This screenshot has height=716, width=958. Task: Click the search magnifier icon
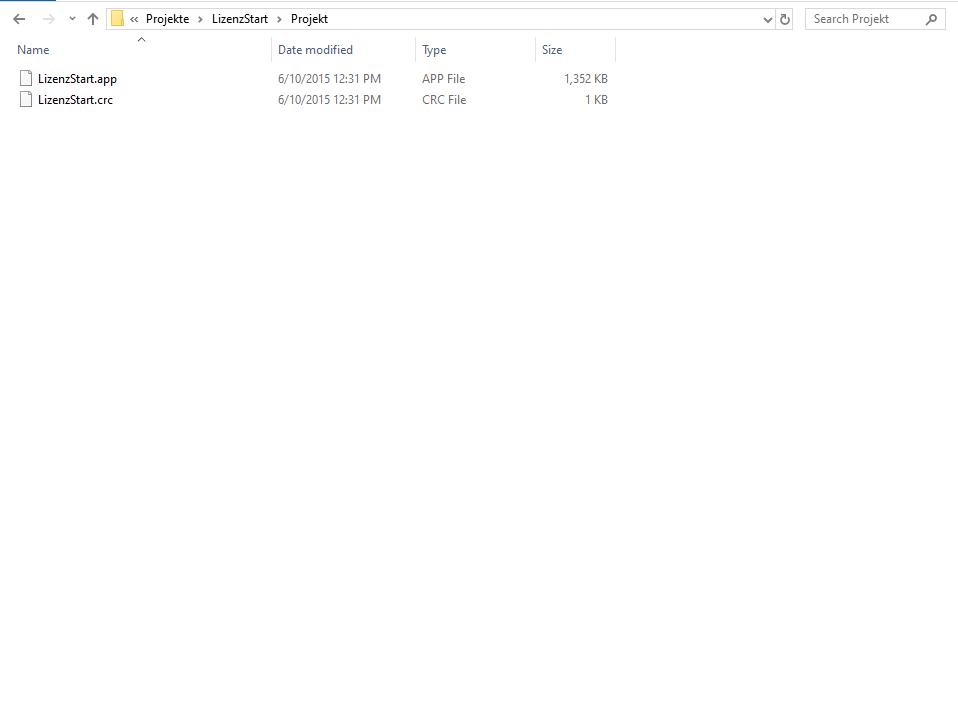click(931, 20)
